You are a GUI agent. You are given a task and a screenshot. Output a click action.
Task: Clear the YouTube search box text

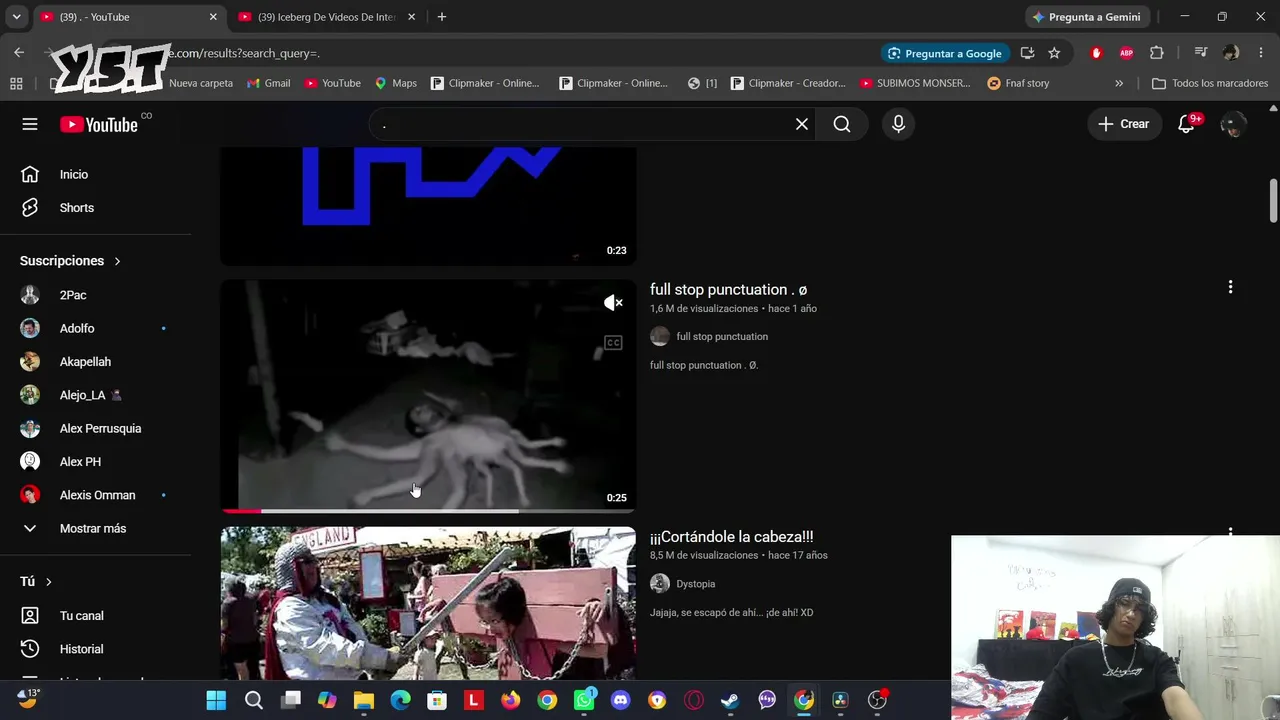click(x=801, y=124)
